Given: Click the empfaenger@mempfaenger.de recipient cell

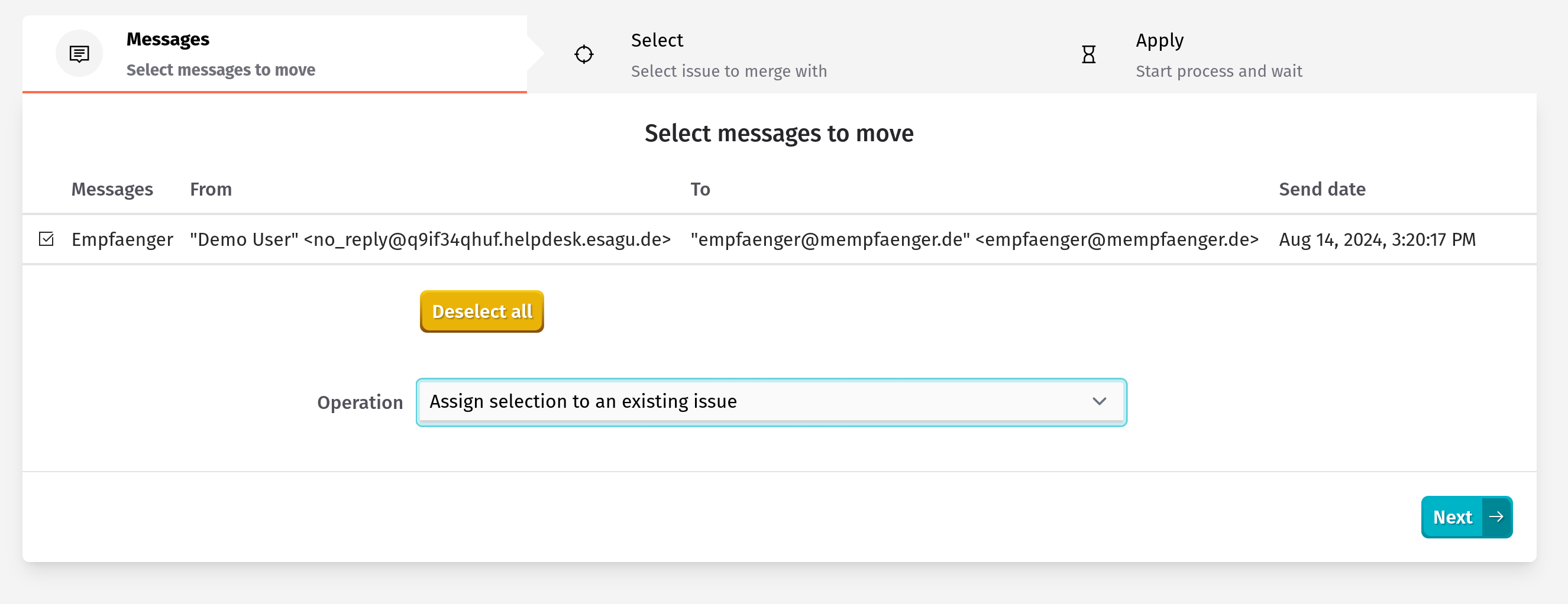Looking at the screenshot, I should pyautogui.click(x=974, y=239).
